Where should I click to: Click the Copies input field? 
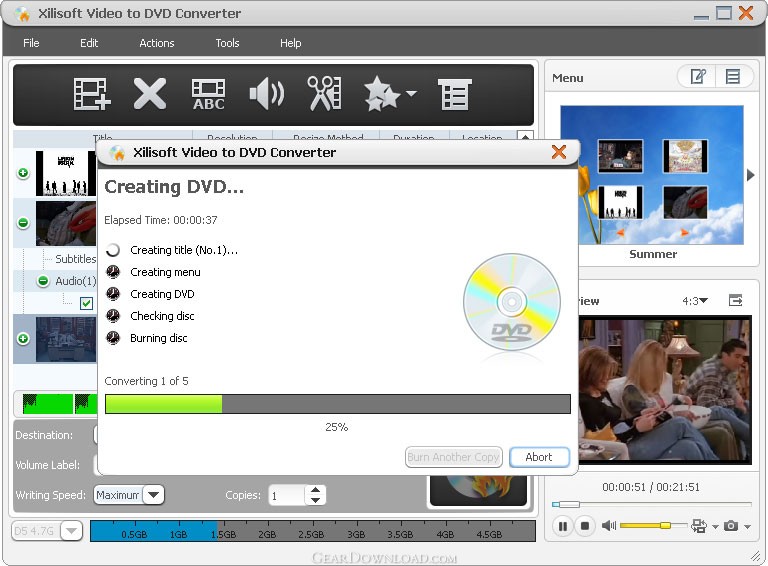[x=287, y=495]
